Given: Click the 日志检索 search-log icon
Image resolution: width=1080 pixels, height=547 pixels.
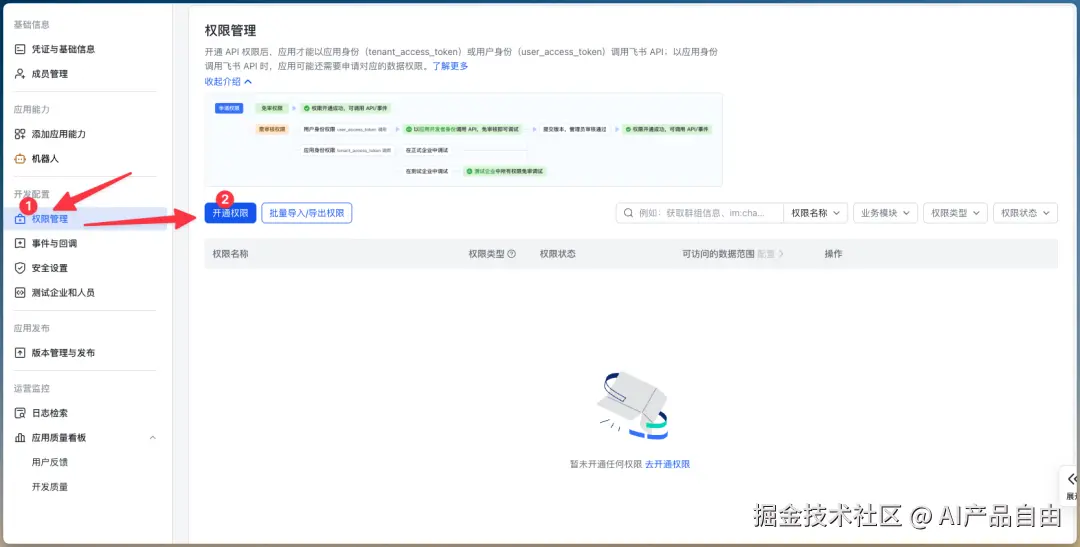Looking at the screenshot, I should coord(20,413).
